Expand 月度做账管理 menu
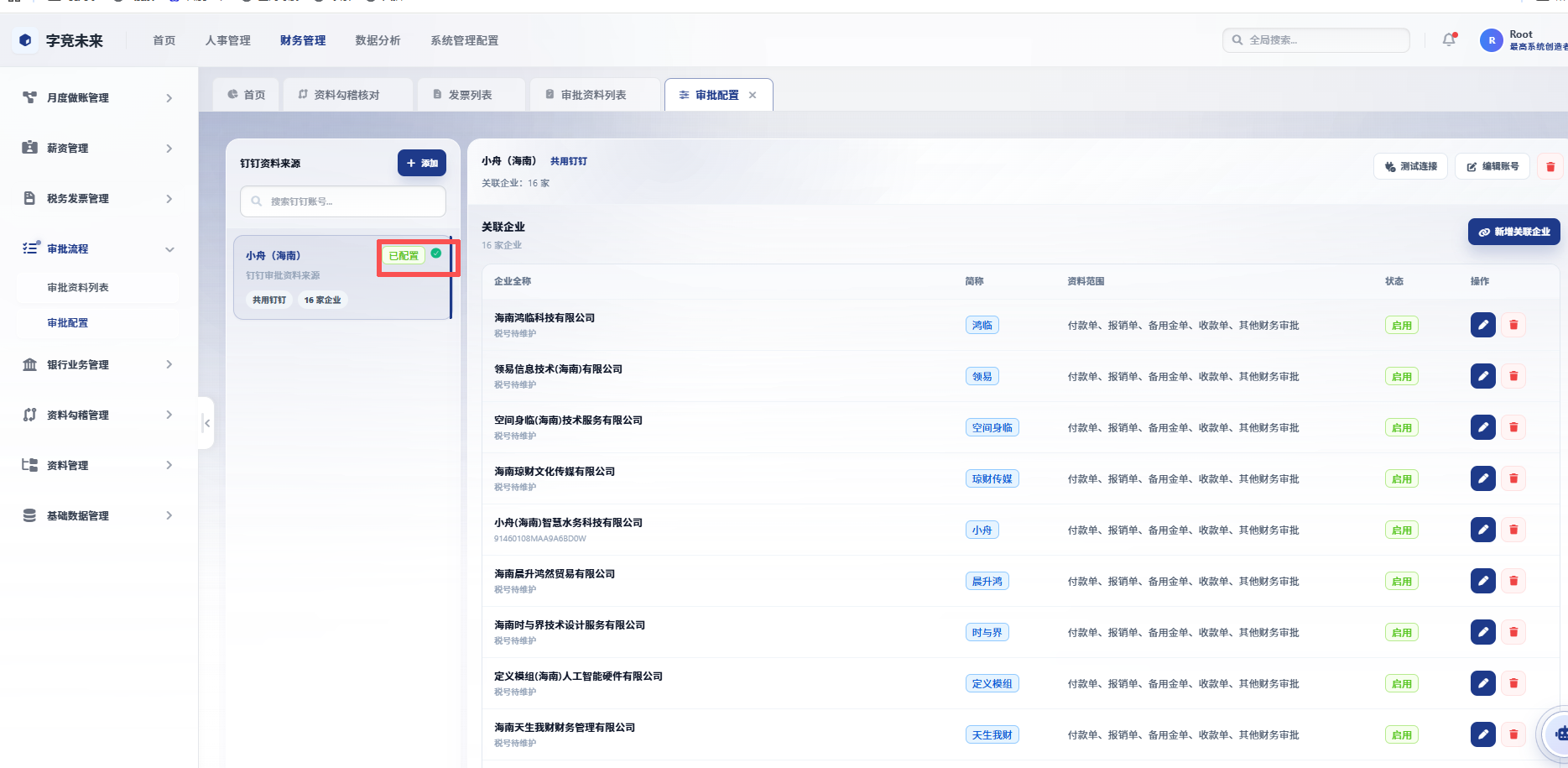 pos(100,98)
